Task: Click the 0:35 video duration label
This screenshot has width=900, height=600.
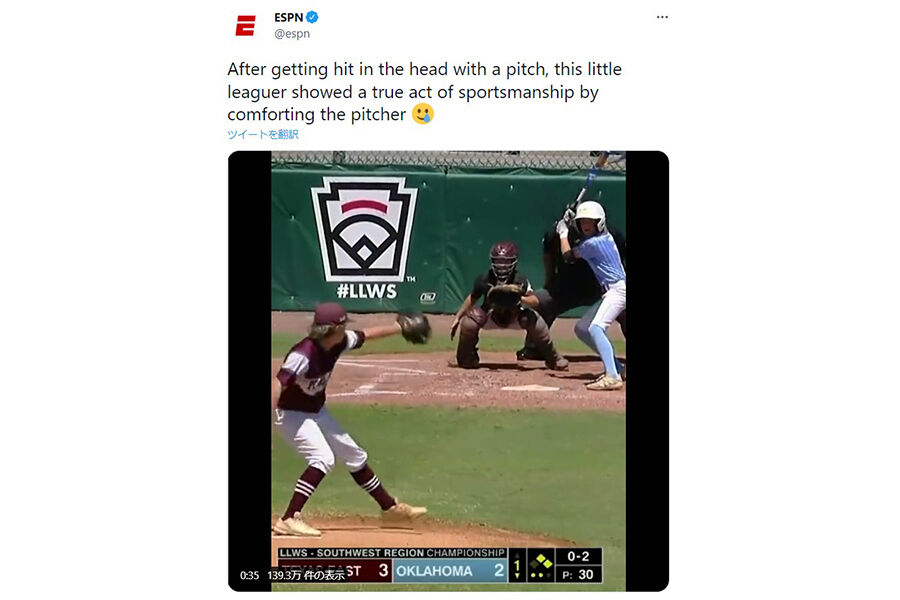Action: [249, 575]
